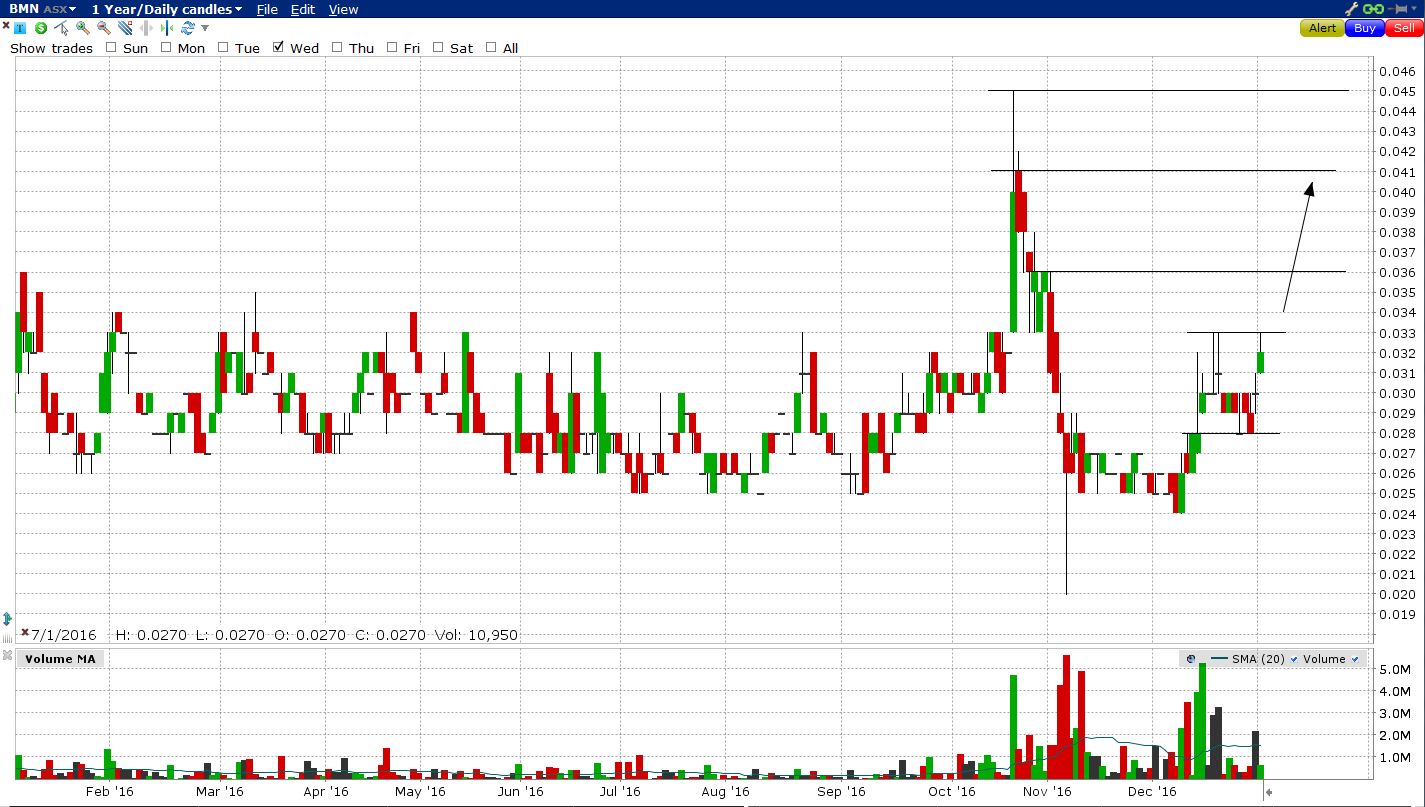Open the View menu
This screenshot has height=807, width=1425.
(343, 9)
